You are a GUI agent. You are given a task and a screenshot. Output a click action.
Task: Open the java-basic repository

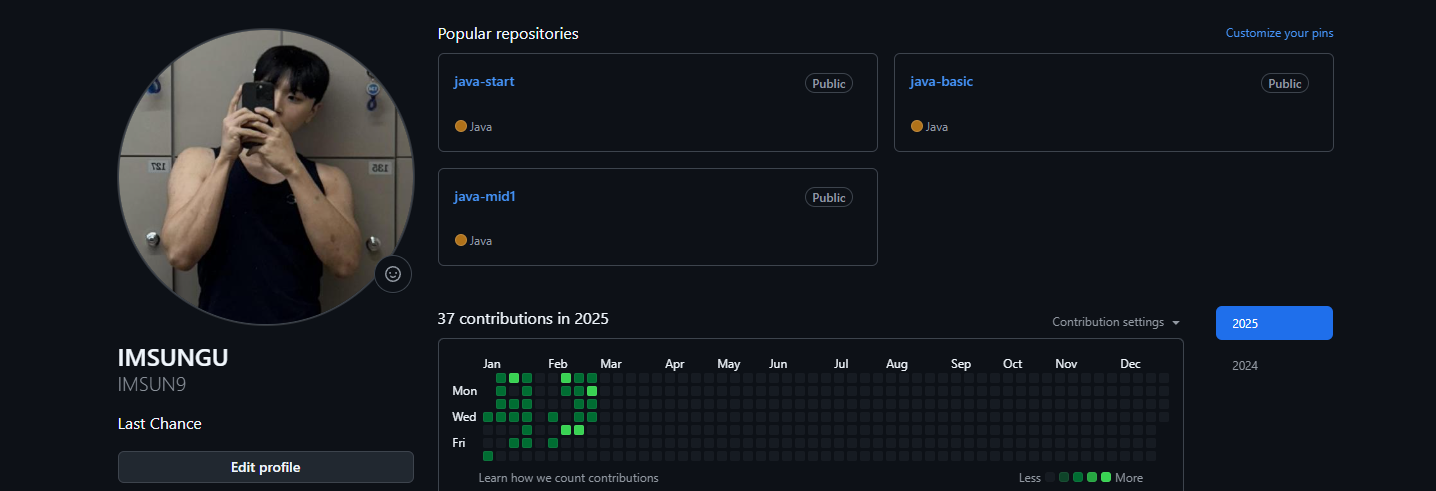click(941, 81)
